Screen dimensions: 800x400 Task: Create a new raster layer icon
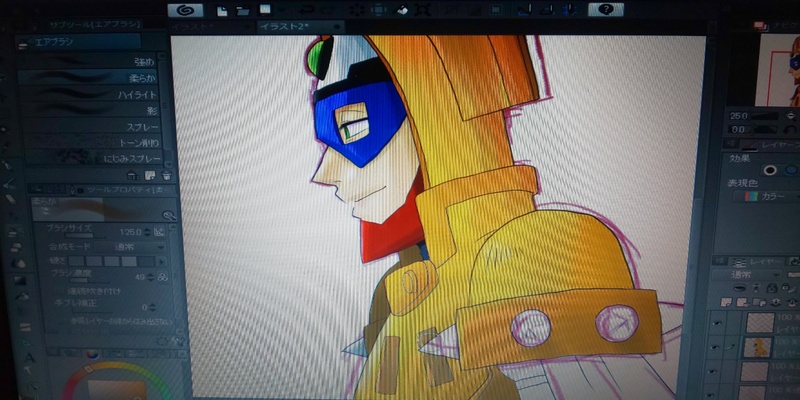coord(724,302)
